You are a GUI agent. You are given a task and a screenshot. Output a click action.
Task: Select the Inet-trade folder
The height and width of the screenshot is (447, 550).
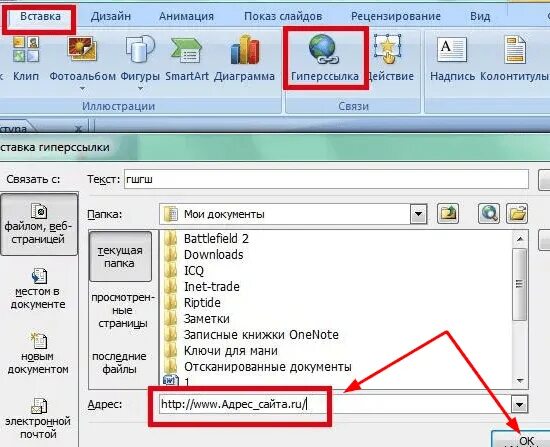pyautogui.click(x=202, y=287)
